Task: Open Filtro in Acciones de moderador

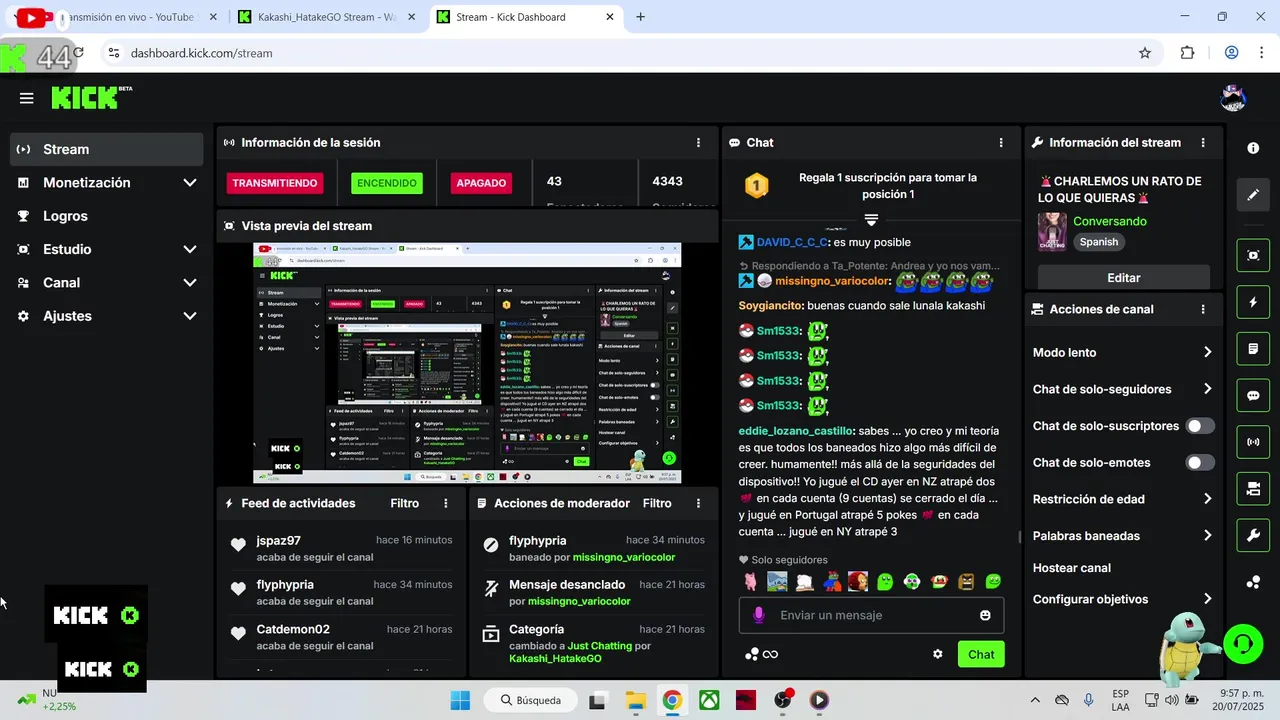Action: [x=657, y=504]
